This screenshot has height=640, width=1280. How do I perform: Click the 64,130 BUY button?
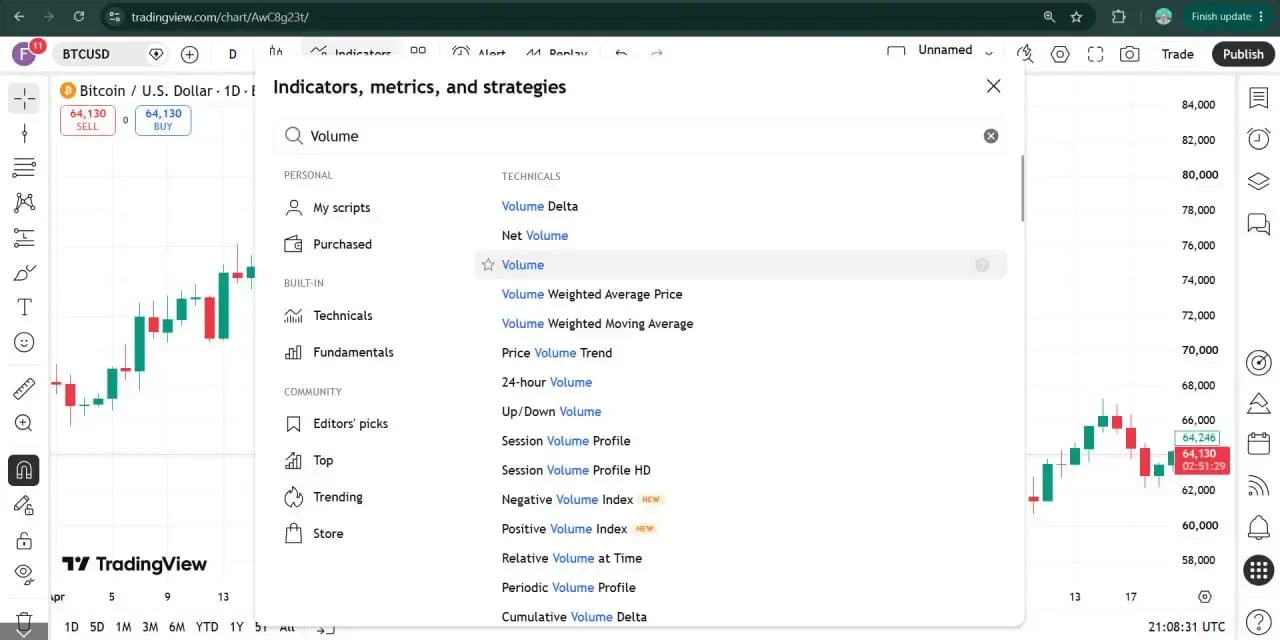163,120
